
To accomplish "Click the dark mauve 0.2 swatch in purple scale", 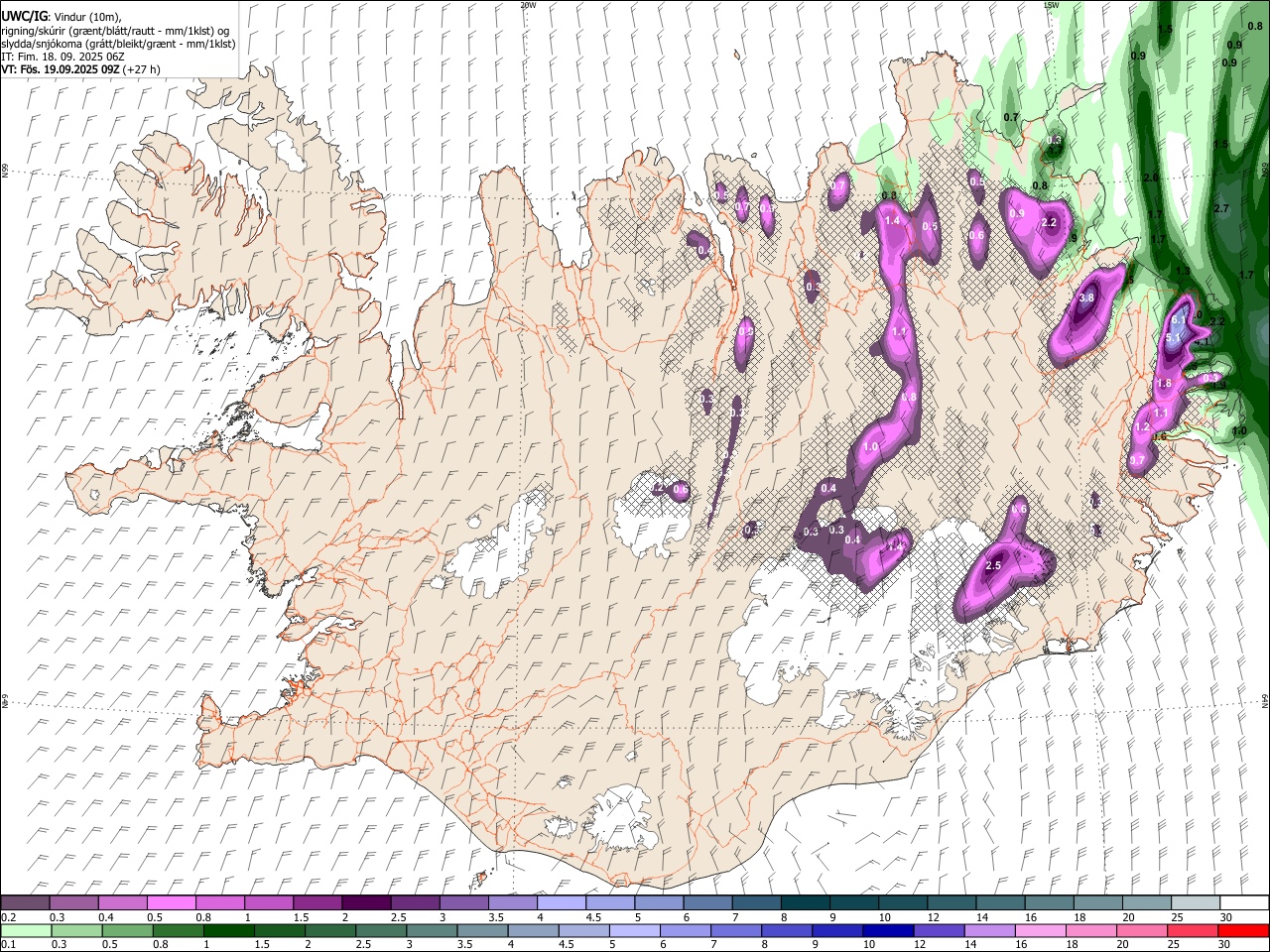I will tap(25, 902).
